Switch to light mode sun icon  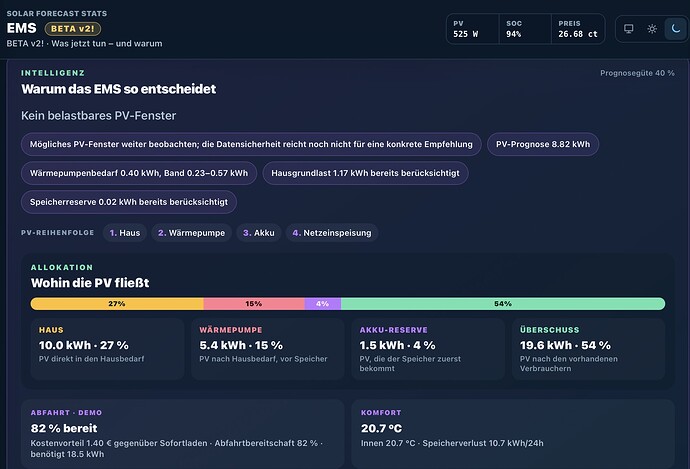[x=652, y=29]
